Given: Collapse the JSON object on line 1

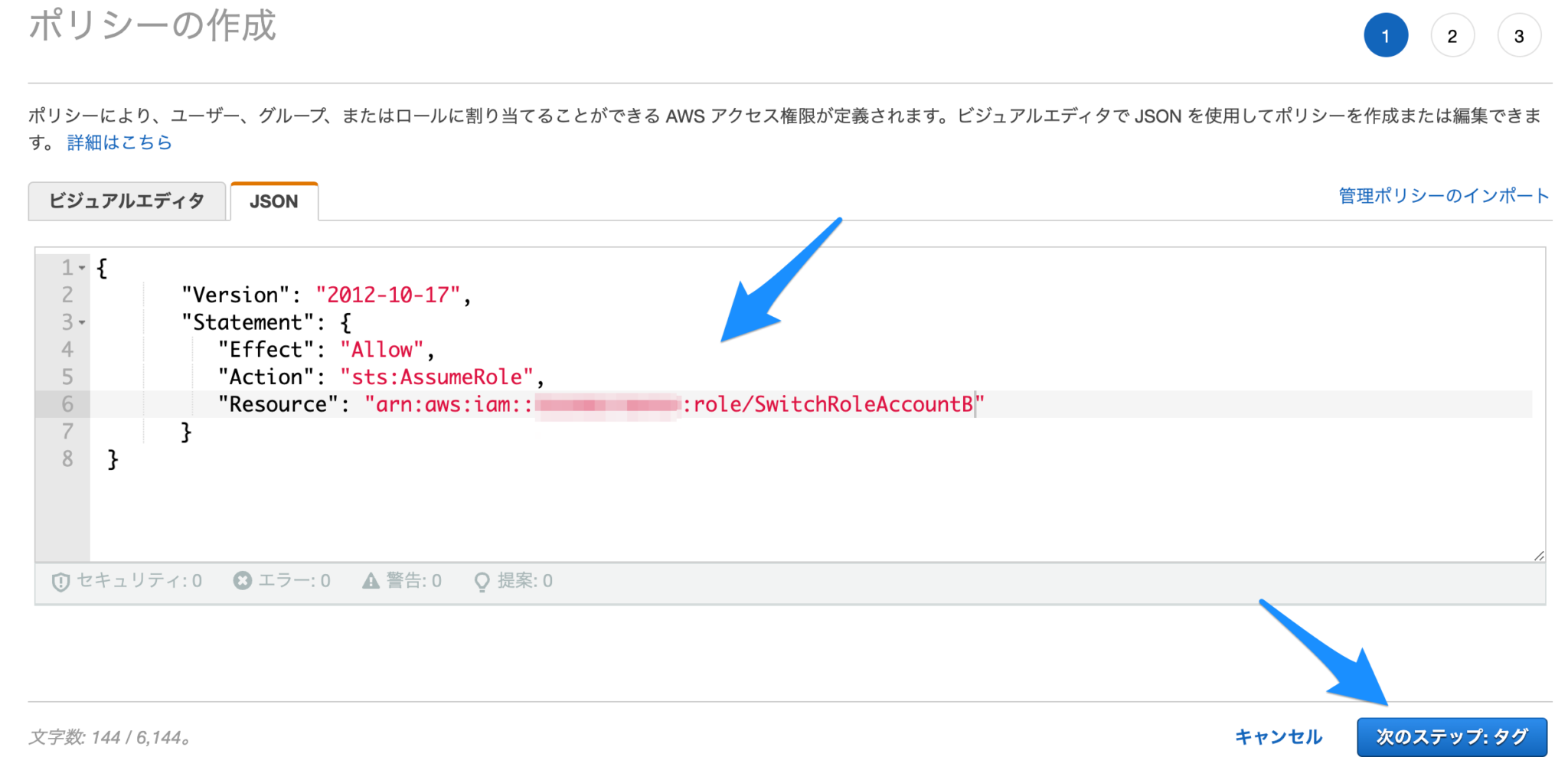Looking at the screenshot, I should [81, 267].
